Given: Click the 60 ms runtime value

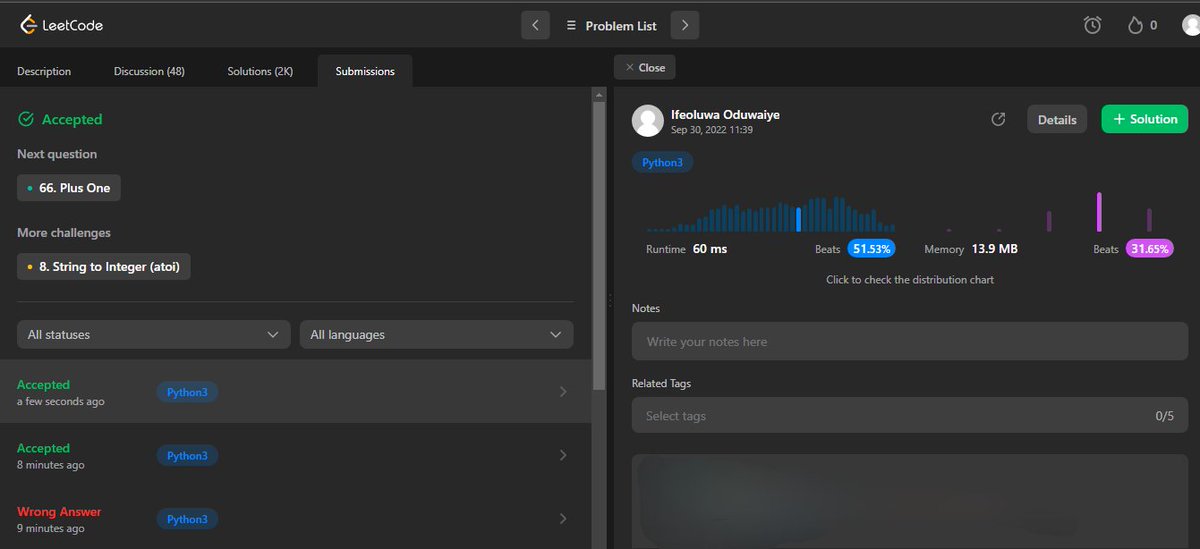Looking at the screenshot, I should 710,249.
